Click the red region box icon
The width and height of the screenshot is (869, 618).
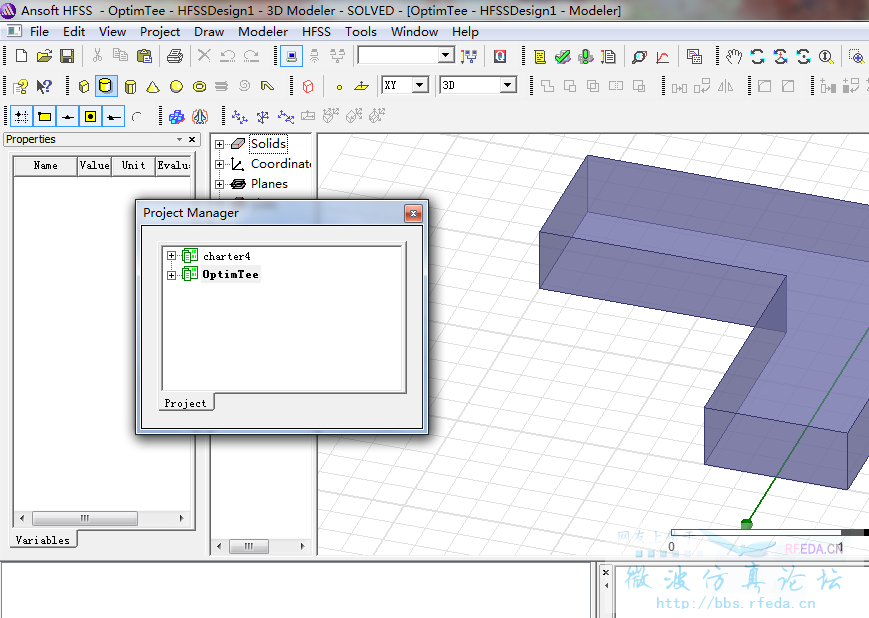coord(308,86)
